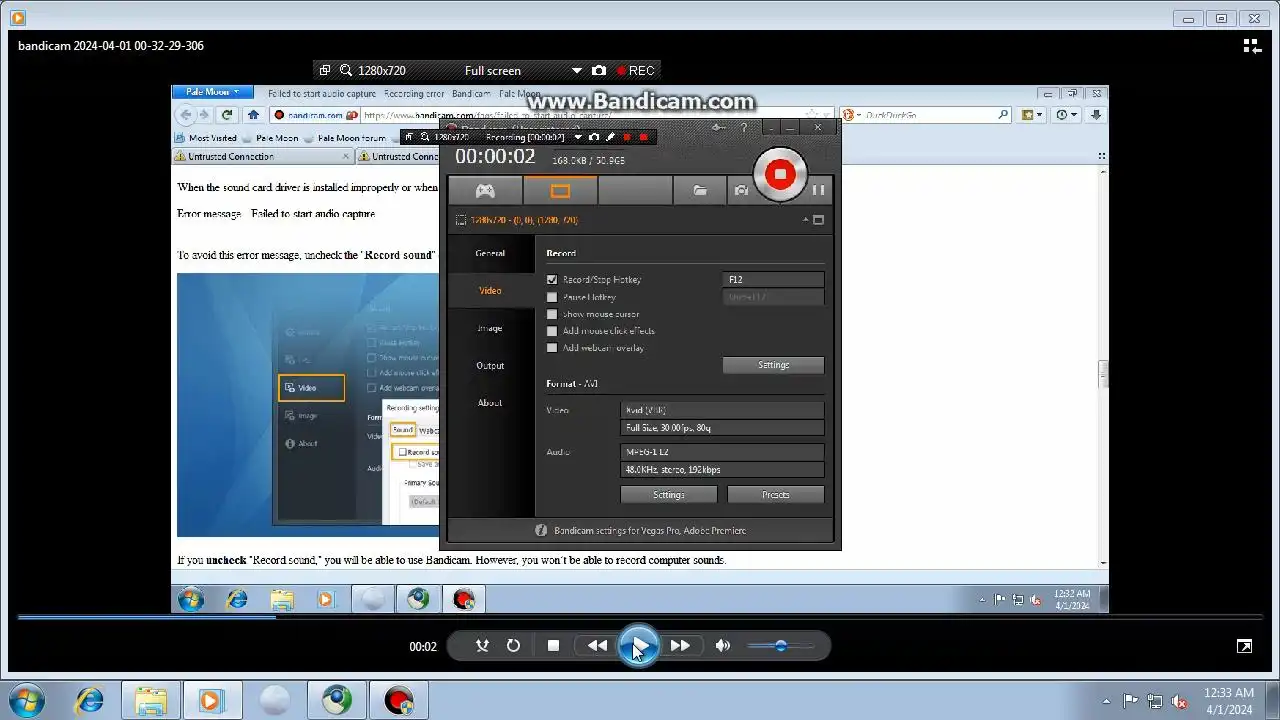Open the Pale Moon application menu button
1280x720 pixels.
point(213,92)
